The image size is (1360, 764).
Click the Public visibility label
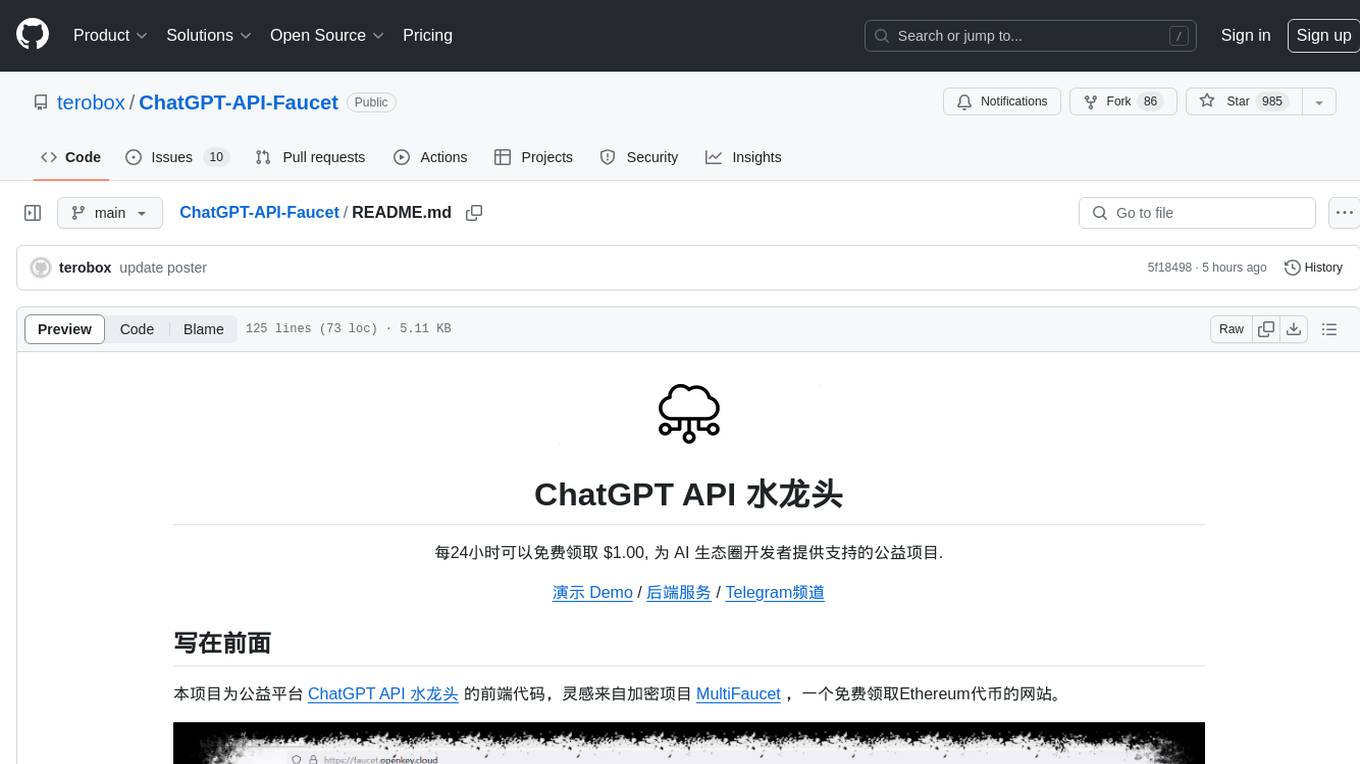pos(371,102)
